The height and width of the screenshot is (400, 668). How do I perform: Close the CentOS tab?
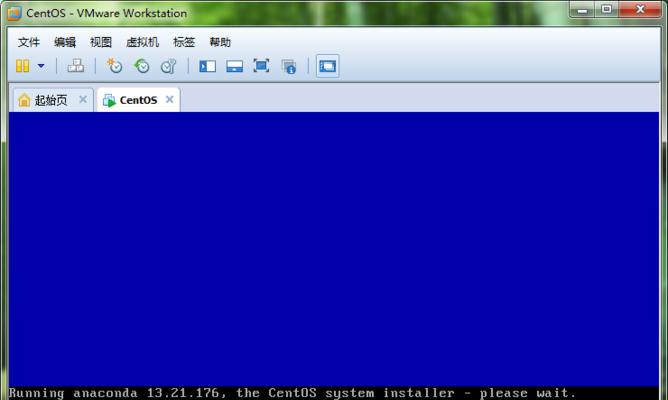point(170,100)
